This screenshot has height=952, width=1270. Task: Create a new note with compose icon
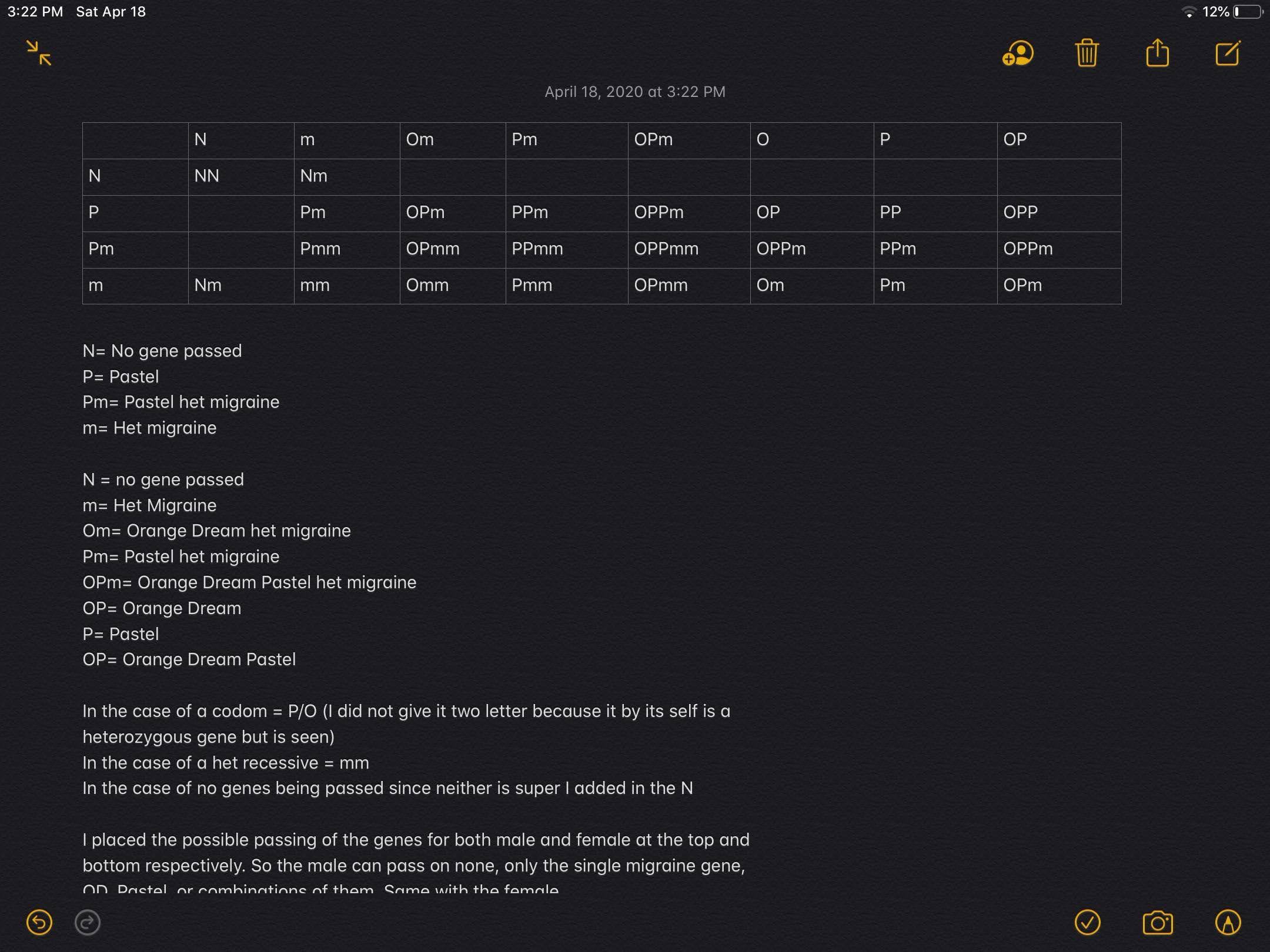pos(1228,53)
